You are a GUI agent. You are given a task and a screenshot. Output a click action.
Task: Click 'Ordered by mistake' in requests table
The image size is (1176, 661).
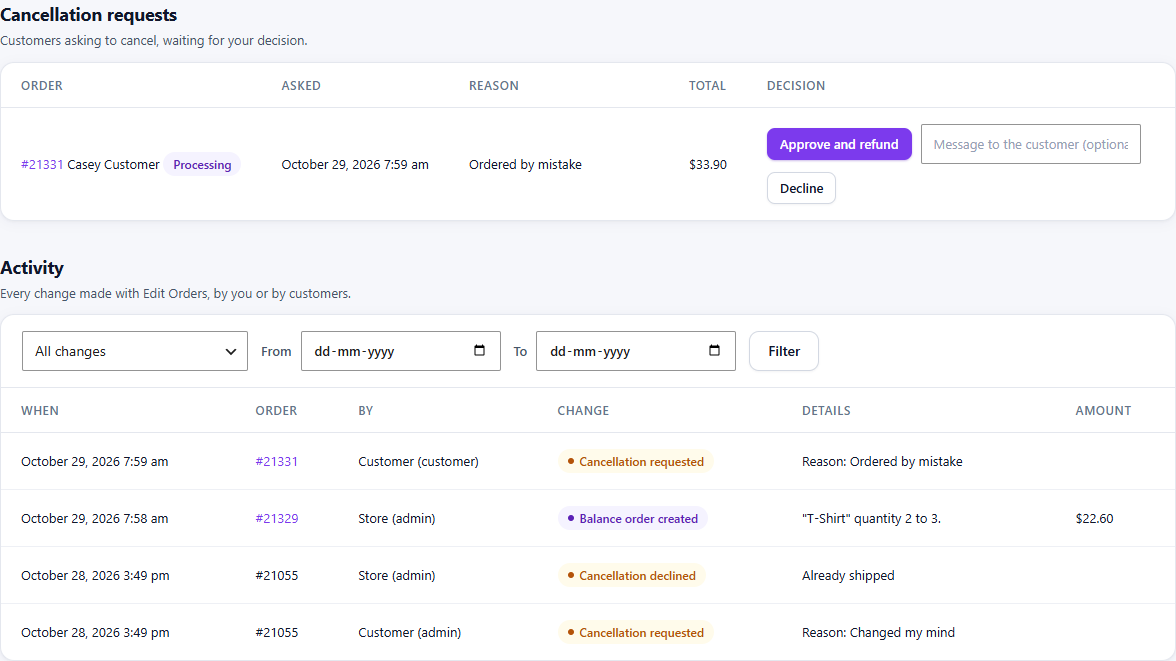click(525, 164)
